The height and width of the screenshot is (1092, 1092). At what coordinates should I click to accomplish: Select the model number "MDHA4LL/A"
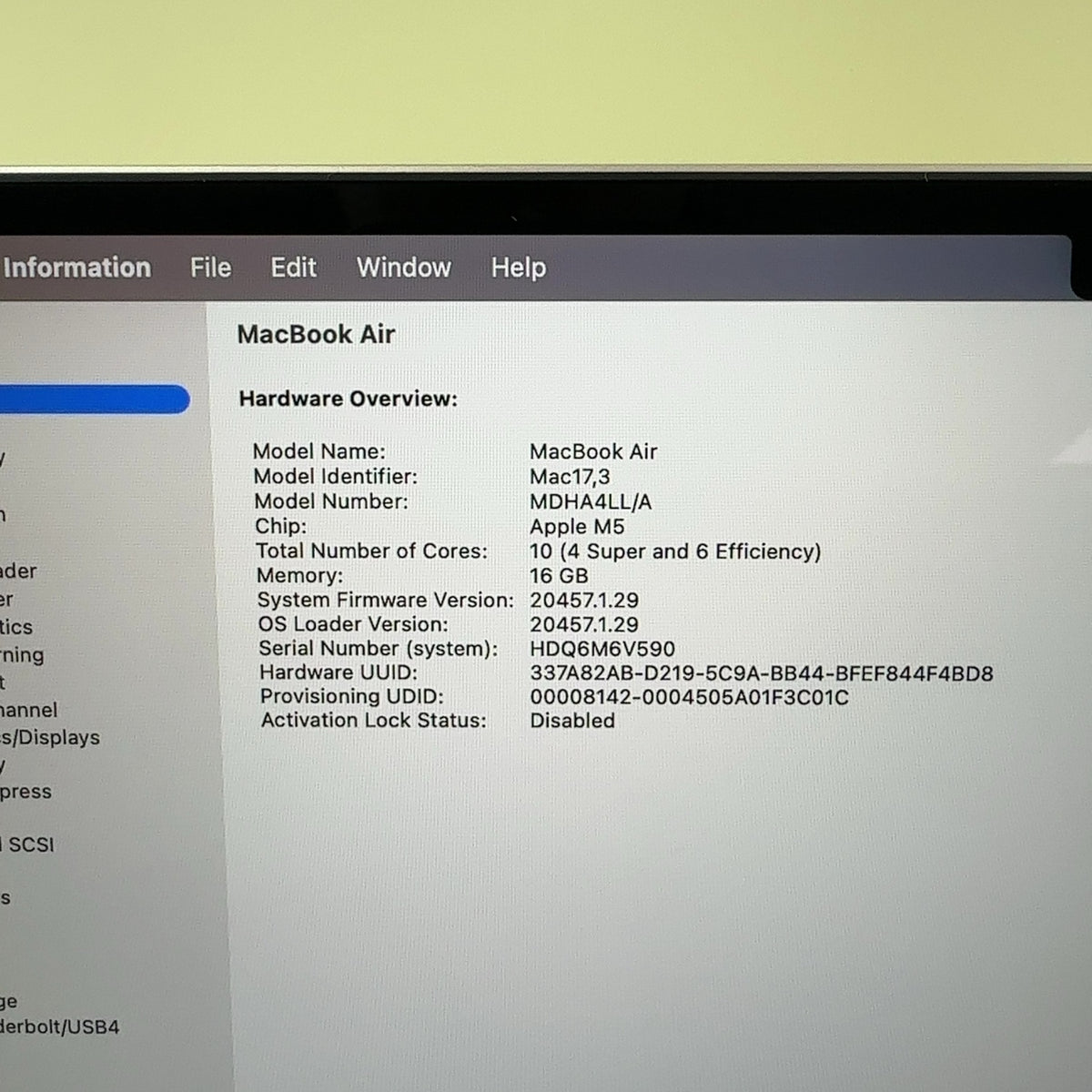click(591, 502)
